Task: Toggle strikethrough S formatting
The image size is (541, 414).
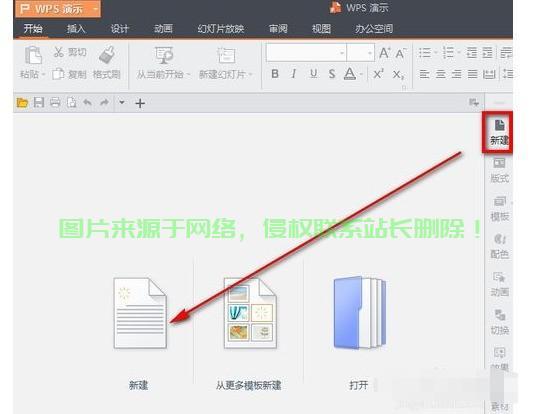Action: point(332,74)
